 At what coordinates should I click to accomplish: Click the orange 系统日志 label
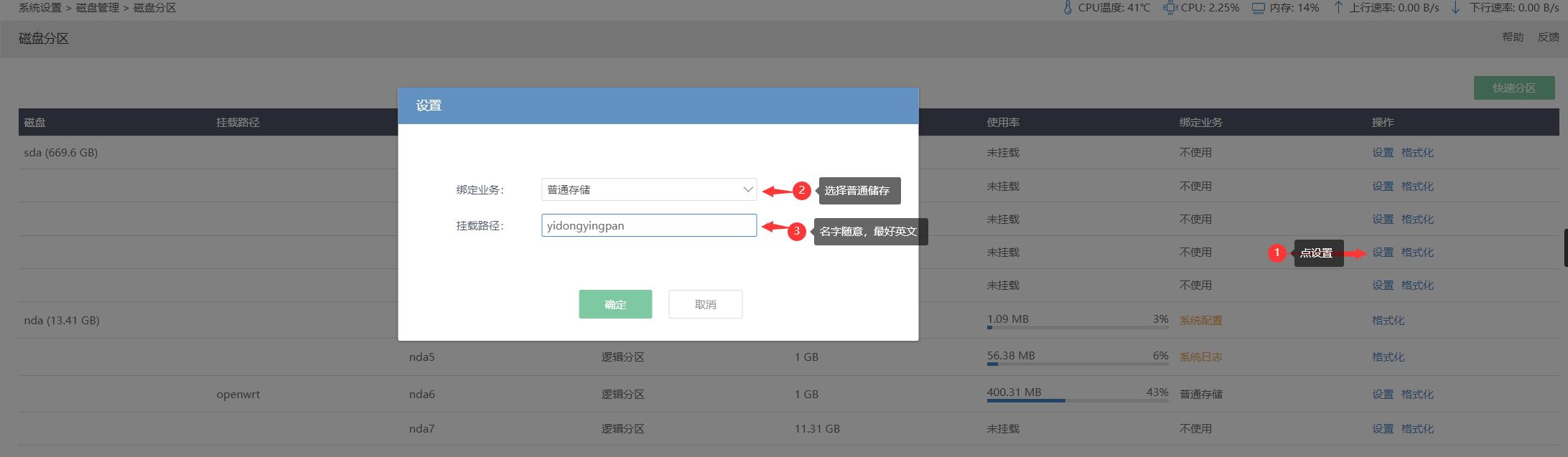[x=1200, y=357]
